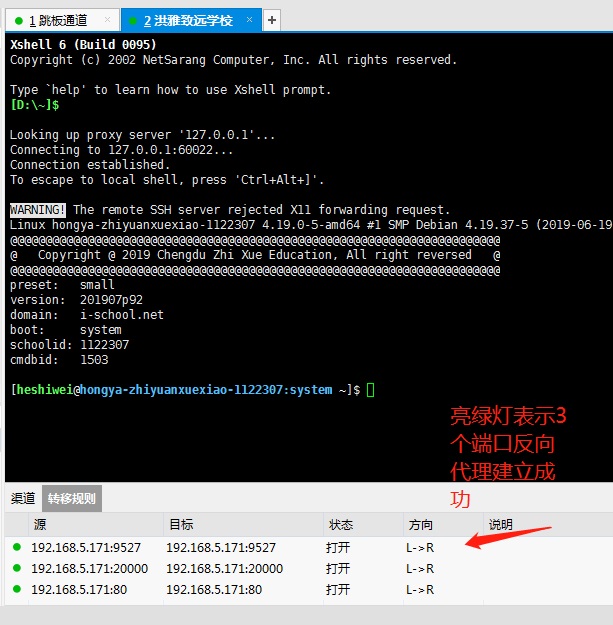Screen dimensions: 613x625
Task: Click green status dot on 洪雅致远学校 tab
Action: point(133,20)
